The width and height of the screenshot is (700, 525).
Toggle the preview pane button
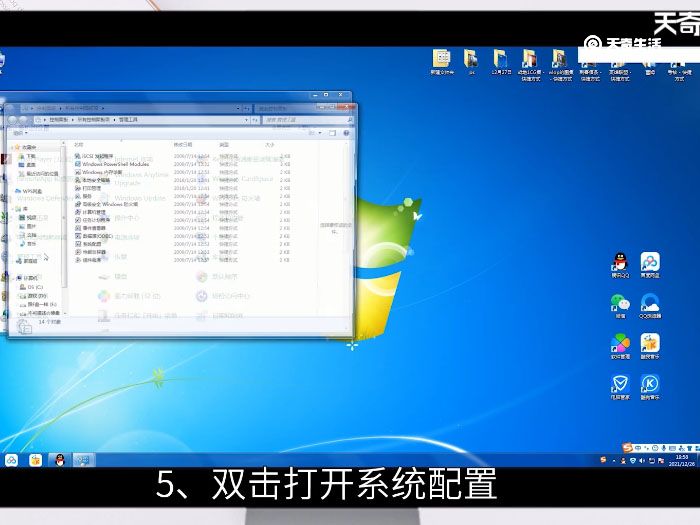point(332,133)
